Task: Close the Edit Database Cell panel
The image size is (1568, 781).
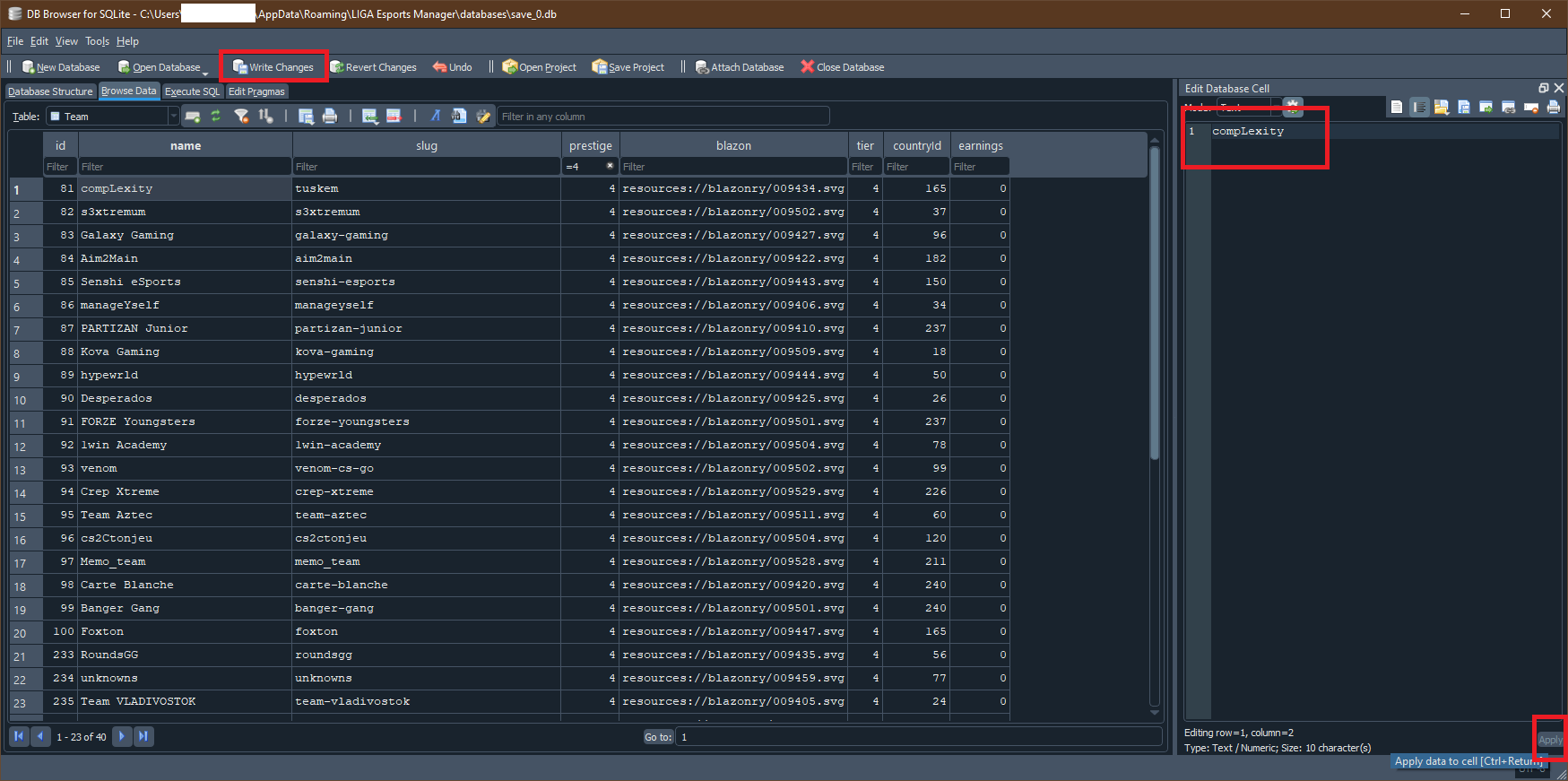Action: (1559, 88)
